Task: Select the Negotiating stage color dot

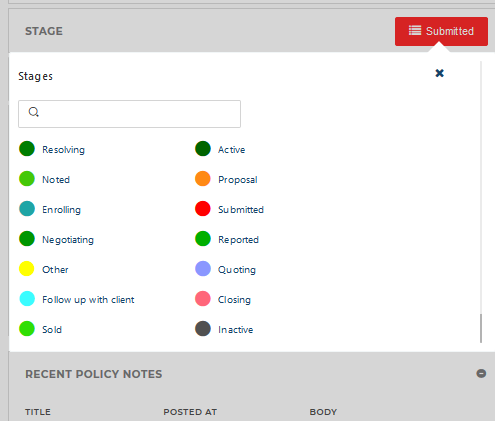Action: pyautogui.click(x=27, y=239)
